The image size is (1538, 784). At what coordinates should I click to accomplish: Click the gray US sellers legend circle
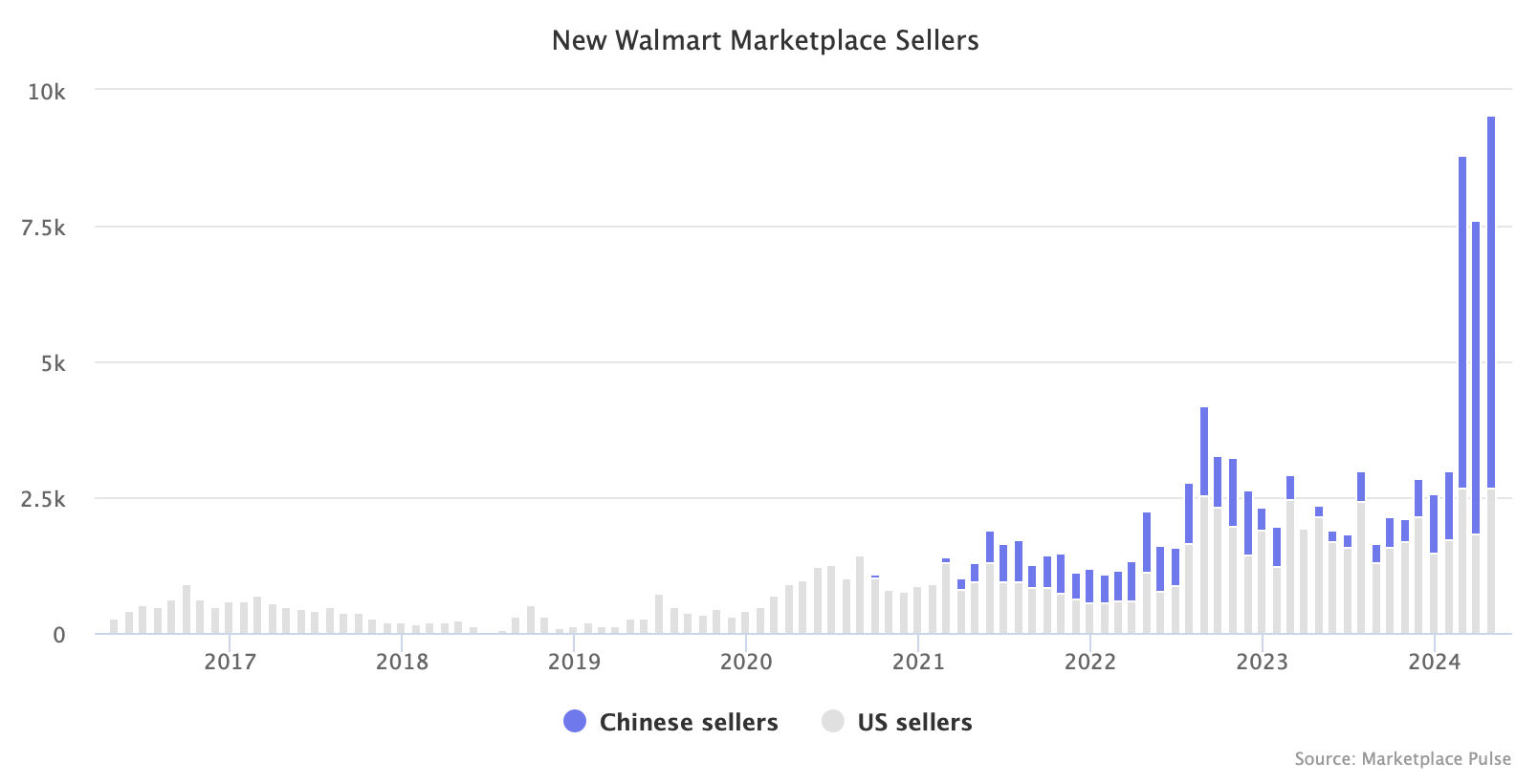833,722
